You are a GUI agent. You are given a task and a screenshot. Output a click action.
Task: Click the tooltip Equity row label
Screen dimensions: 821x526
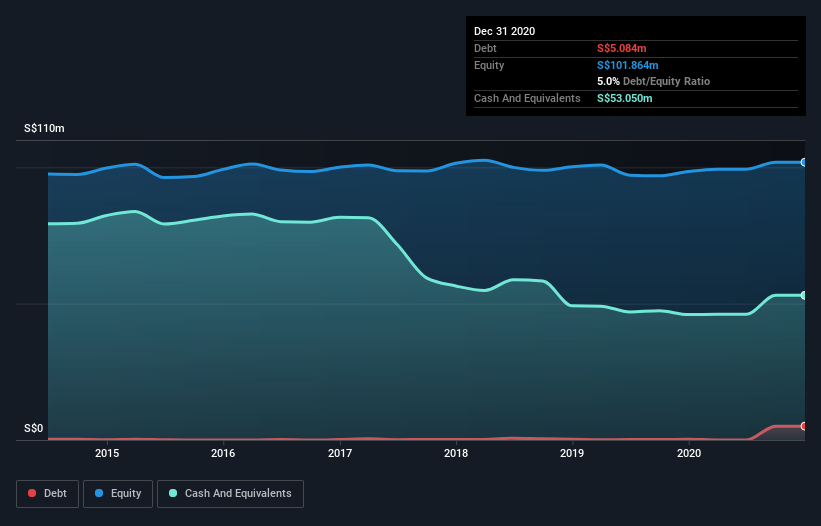click(489, 65)
